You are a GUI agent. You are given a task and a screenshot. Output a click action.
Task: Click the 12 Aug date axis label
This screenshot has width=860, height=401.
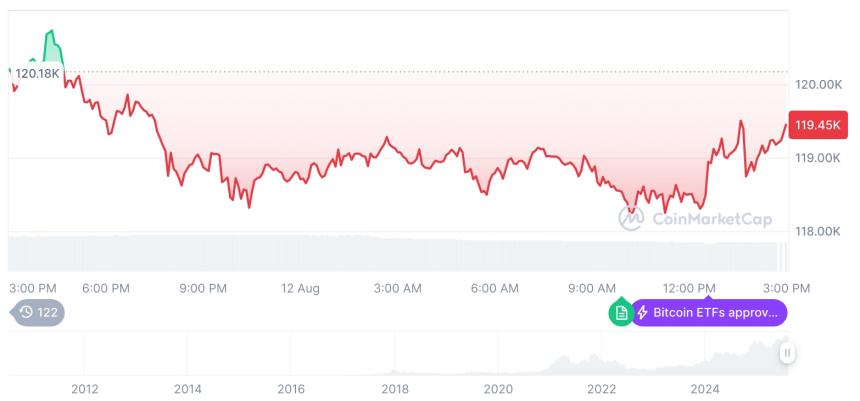point(300,289)
